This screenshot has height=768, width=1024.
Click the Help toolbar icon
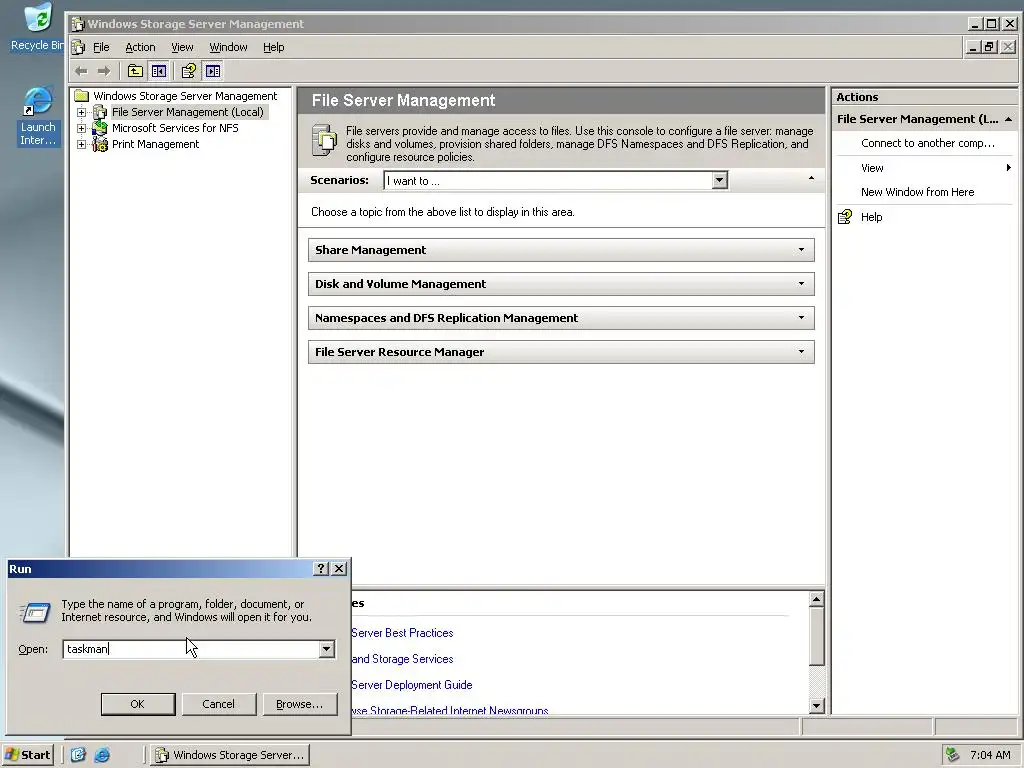pos(189,71)
